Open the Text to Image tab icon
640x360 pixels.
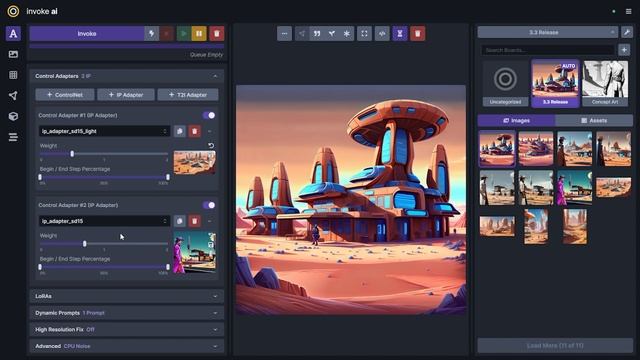13,33
